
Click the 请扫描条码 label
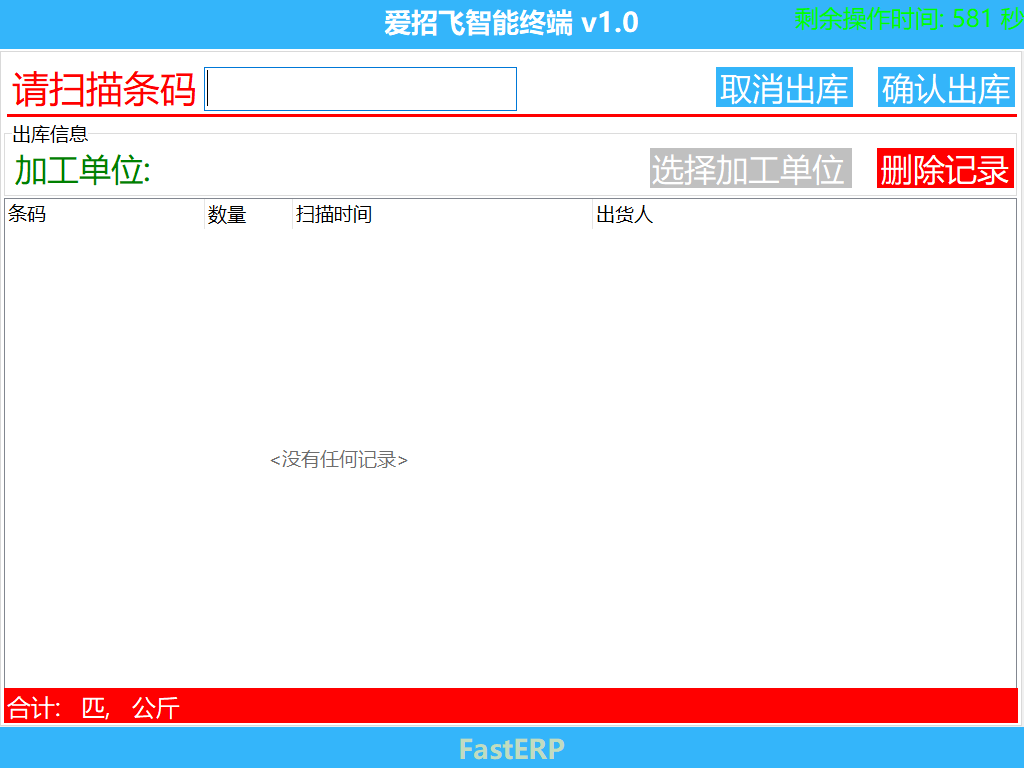[x=104, y=89]
